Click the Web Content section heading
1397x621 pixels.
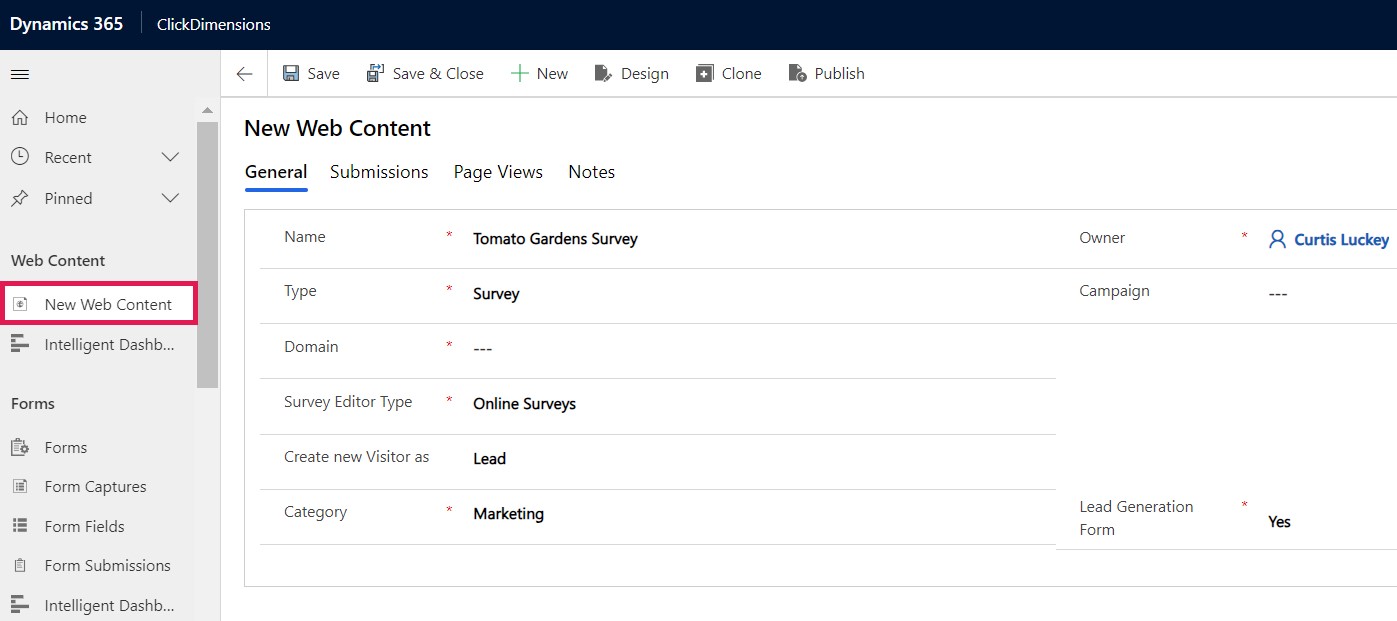pyautogui.click(x=58, y=260)
